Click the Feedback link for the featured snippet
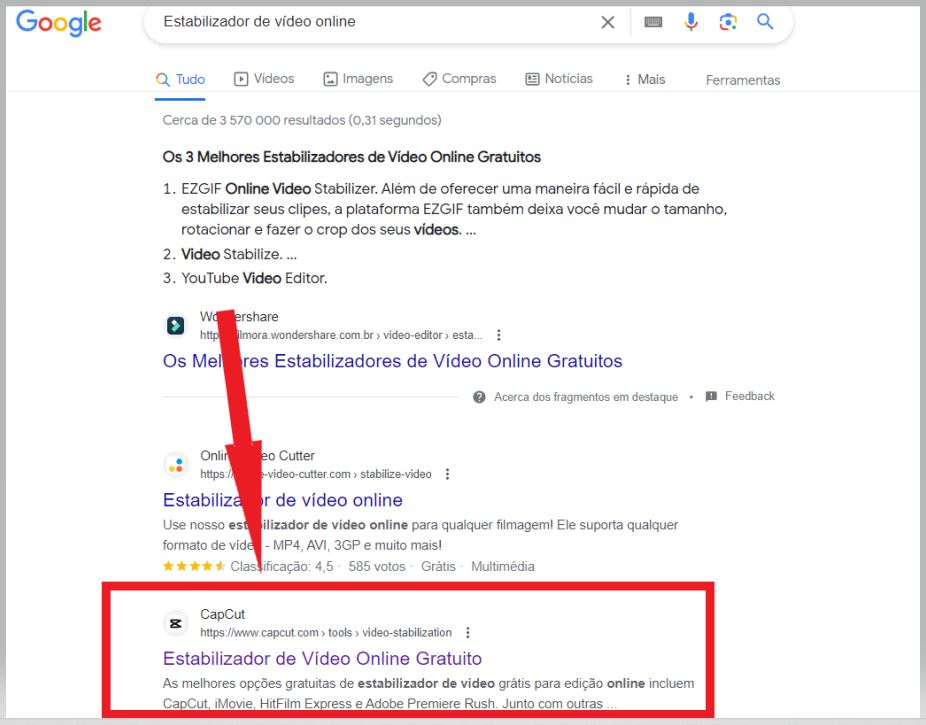The width and height of the screenshot is (926, 725). coord(748,396)
